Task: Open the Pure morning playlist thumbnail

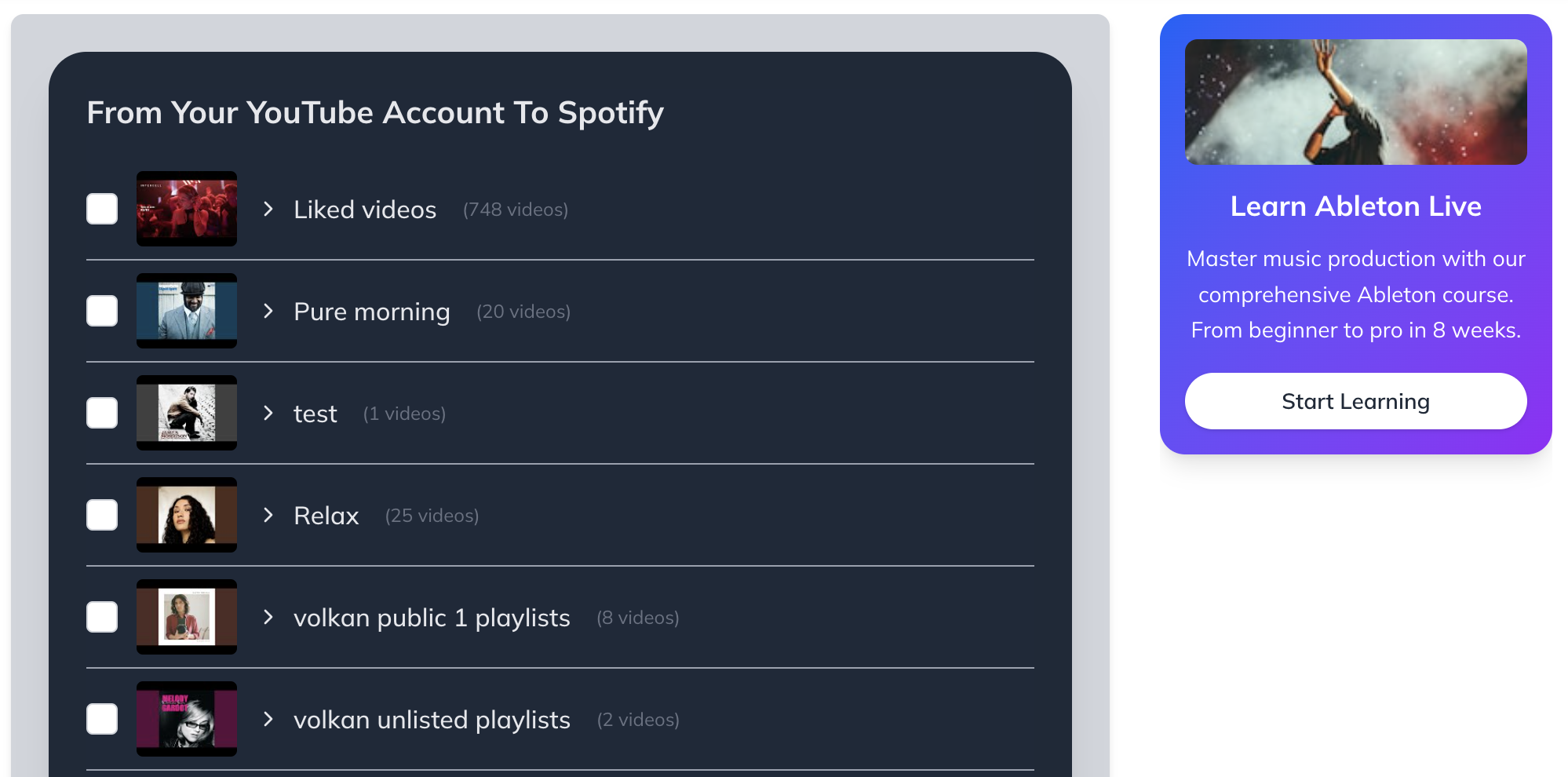Action: (x=187, y=311)
